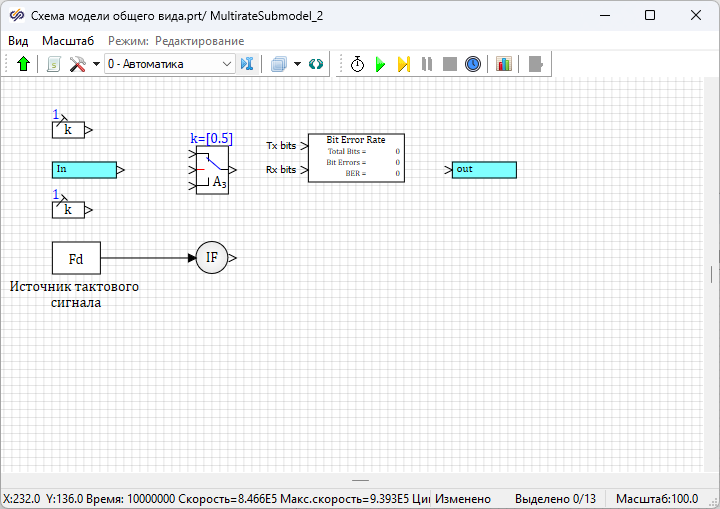Open the Масштаб menu

68,41
